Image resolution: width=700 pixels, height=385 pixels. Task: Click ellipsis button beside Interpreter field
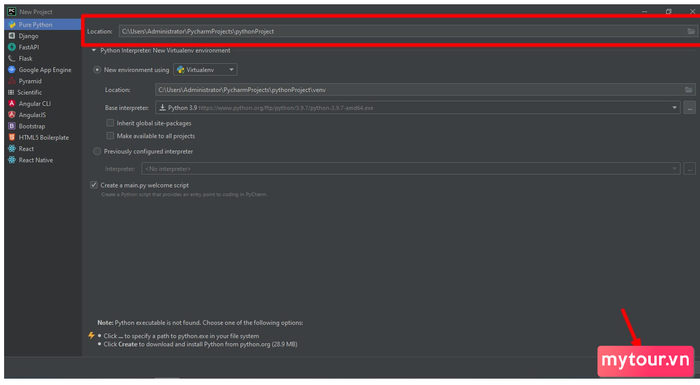pyautogui.click(x=689, y=169)
